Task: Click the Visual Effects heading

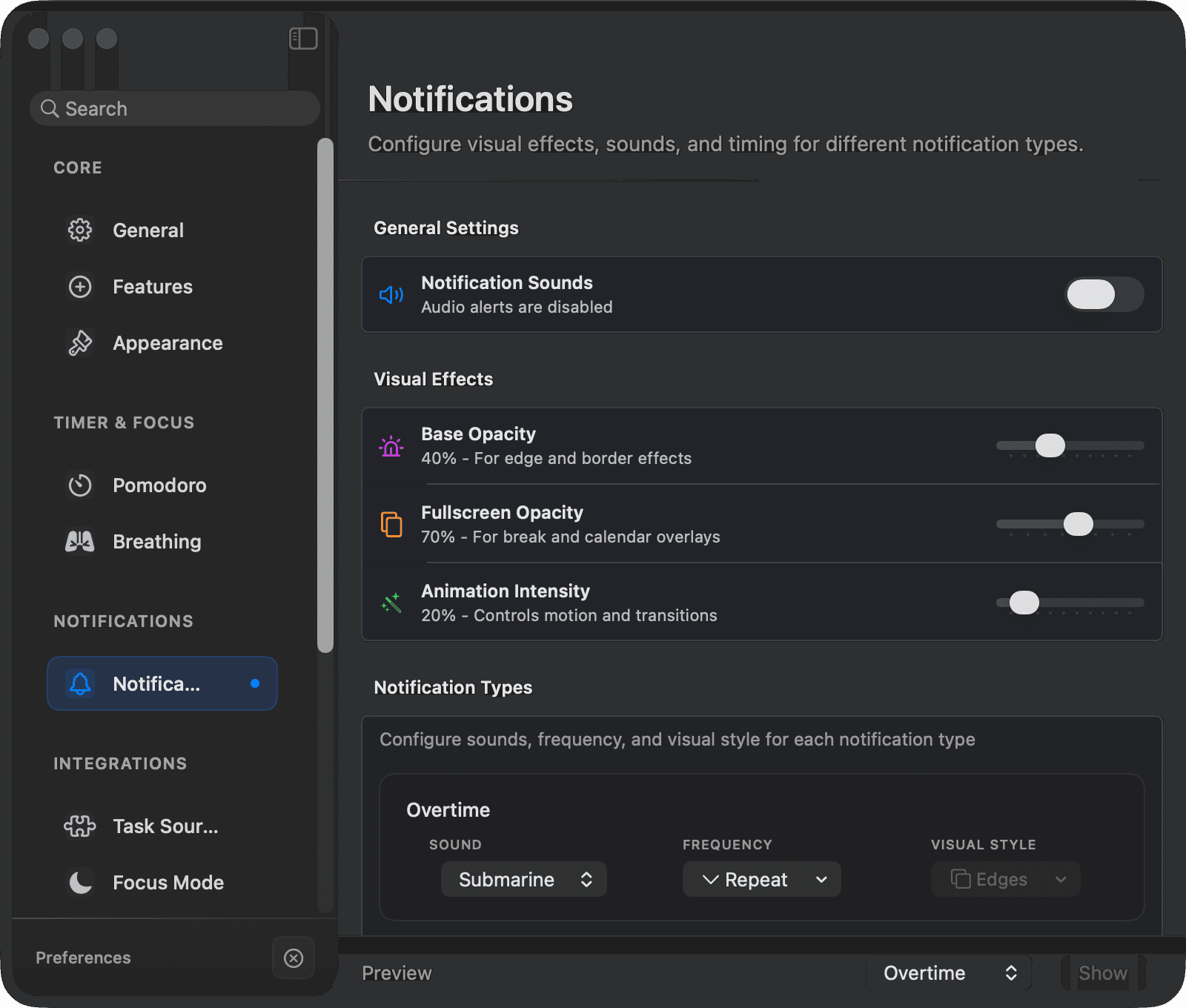Action: click(x=433, y=379)
